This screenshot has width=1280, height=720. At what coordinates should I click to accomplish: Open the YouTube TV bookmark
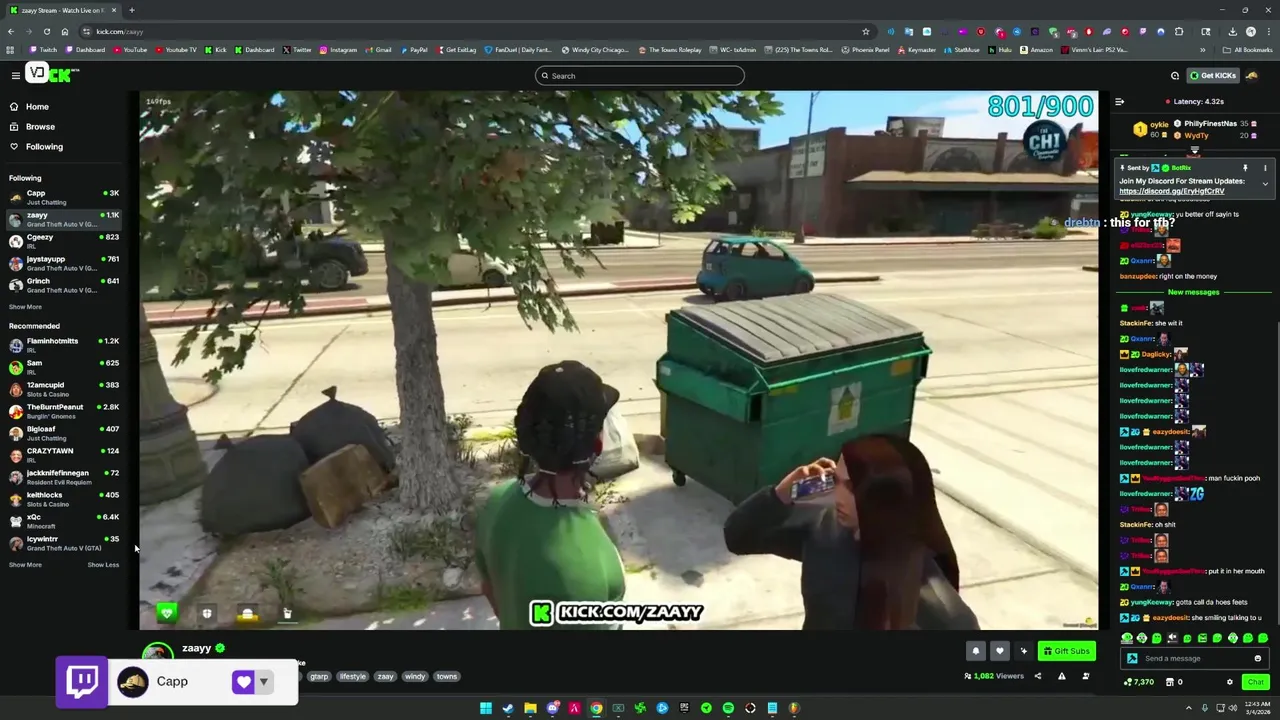click(x=176, y=50)
